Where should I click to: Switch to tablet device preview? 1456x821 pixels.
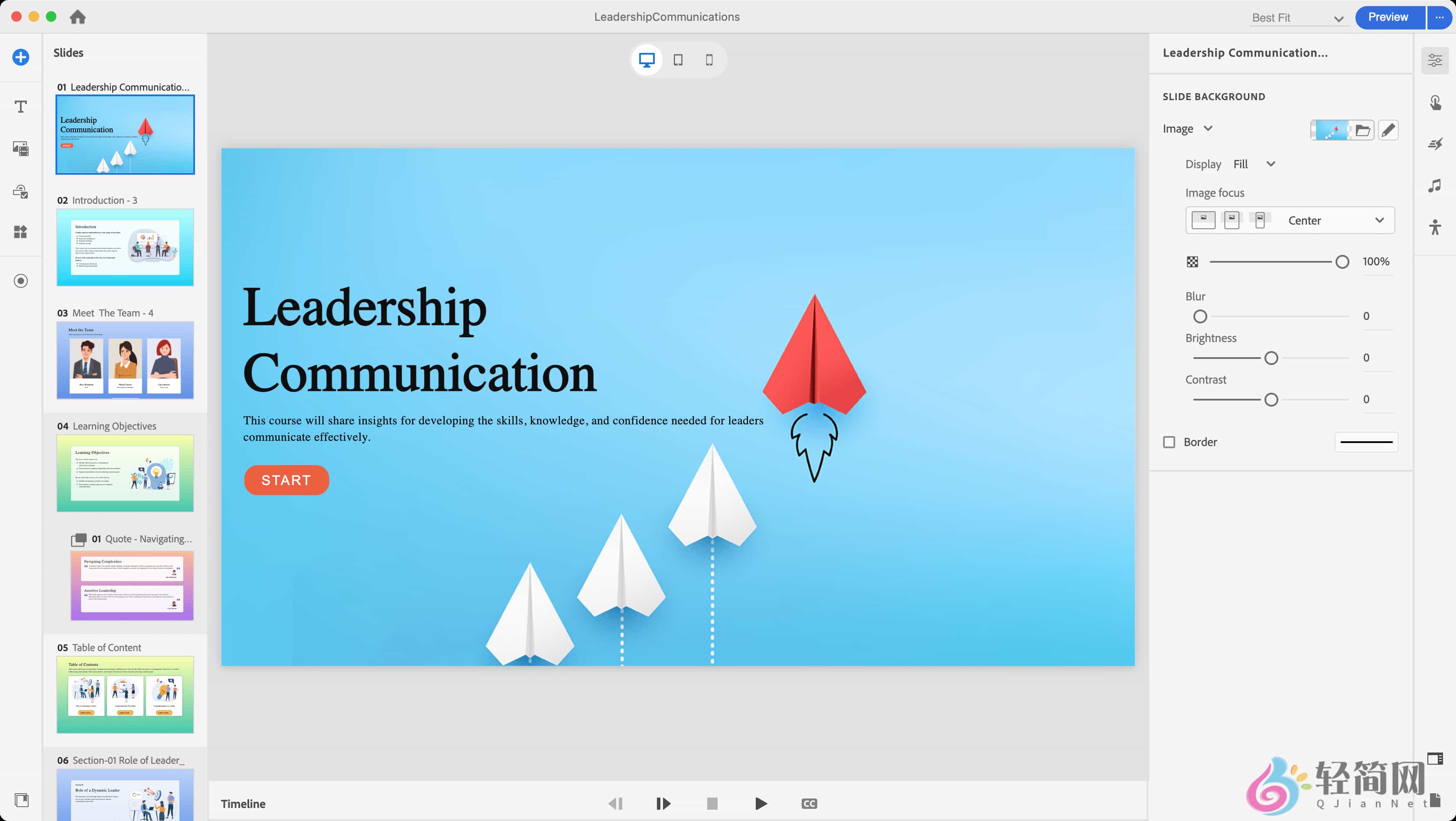tap(678, 60)
